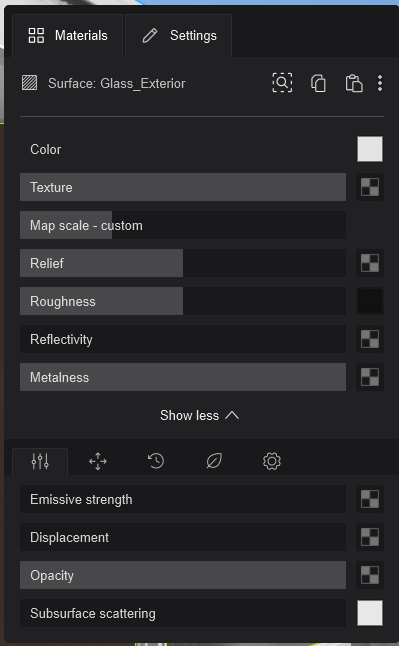Toggle the Texture map checker button
399x646 pixels.
point(370,187)
